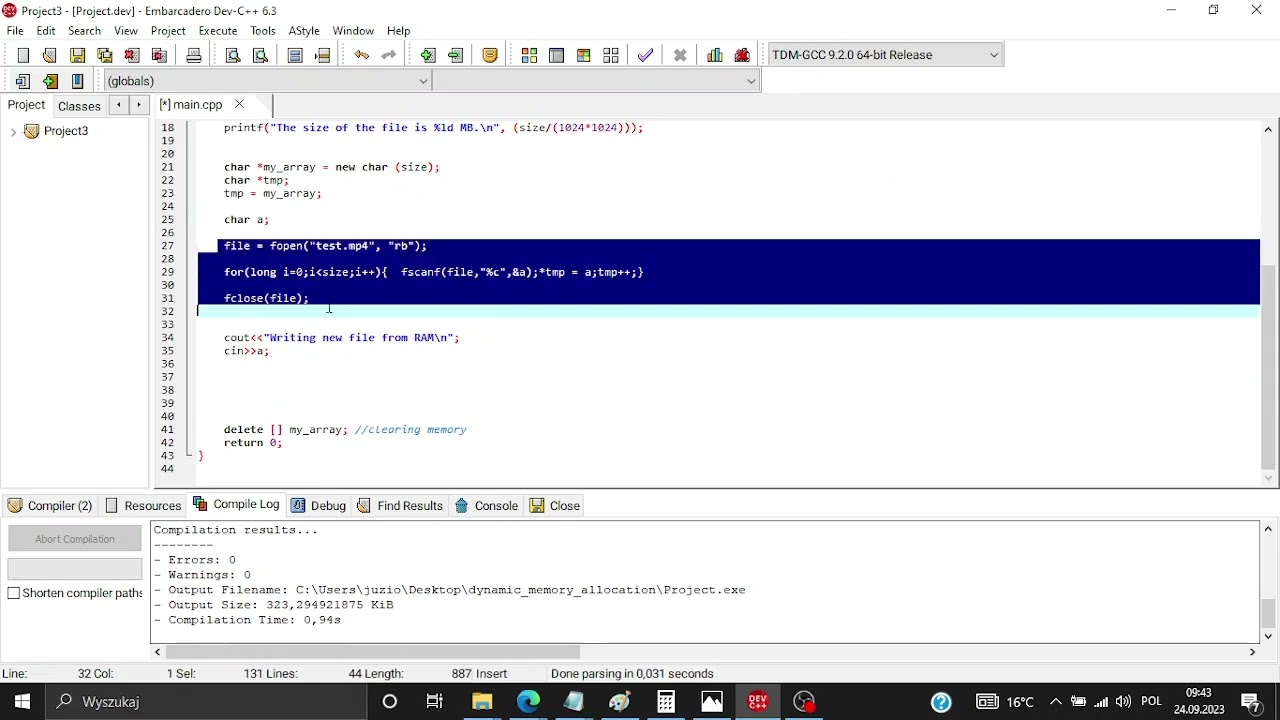Open the Search menu

click(x=84, y=31)
